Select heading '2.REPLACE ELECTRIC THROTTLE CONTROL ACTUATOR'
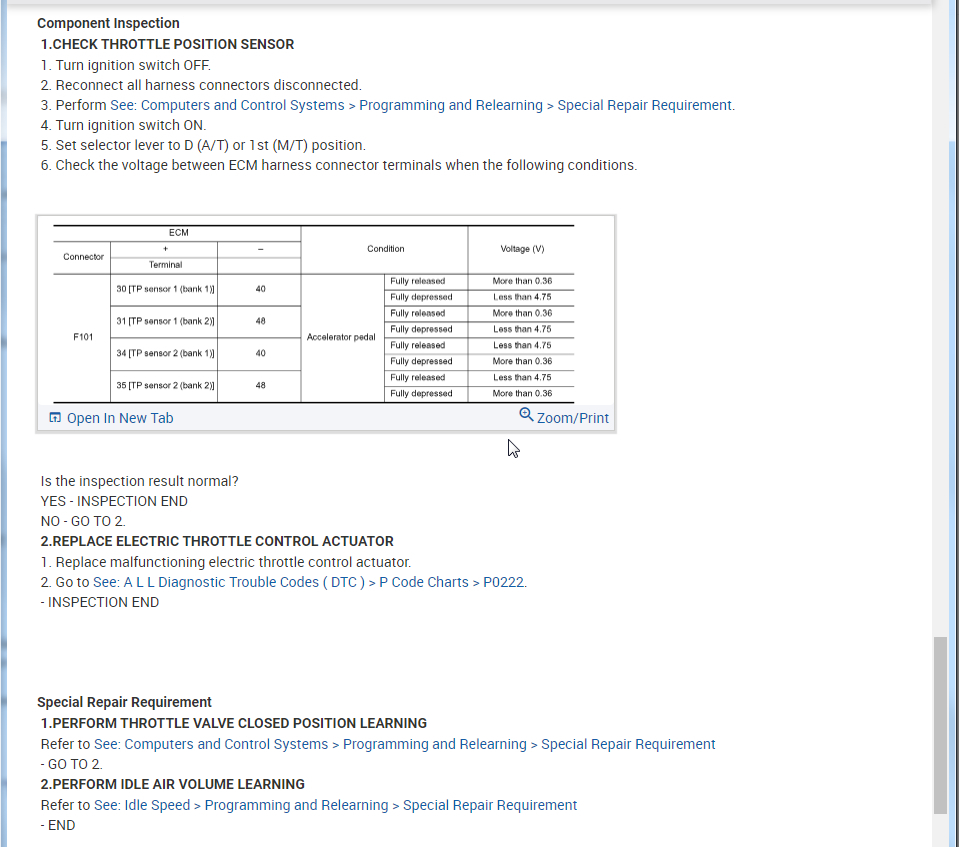The height and width of the screenshot is (847, 959). point(217,542)
